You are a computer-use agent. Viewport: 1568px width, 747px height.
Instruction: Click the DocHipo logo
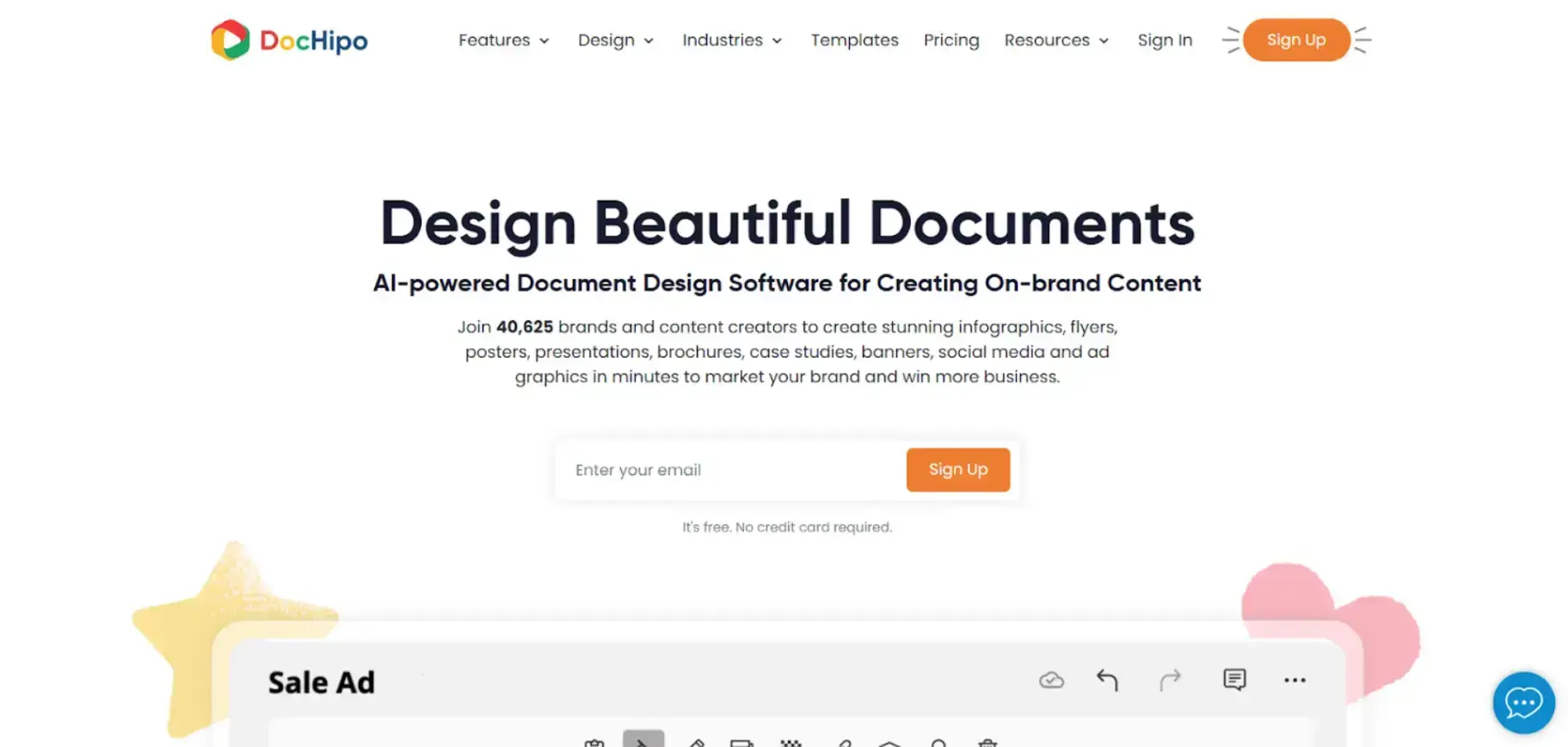pos(289,40)
